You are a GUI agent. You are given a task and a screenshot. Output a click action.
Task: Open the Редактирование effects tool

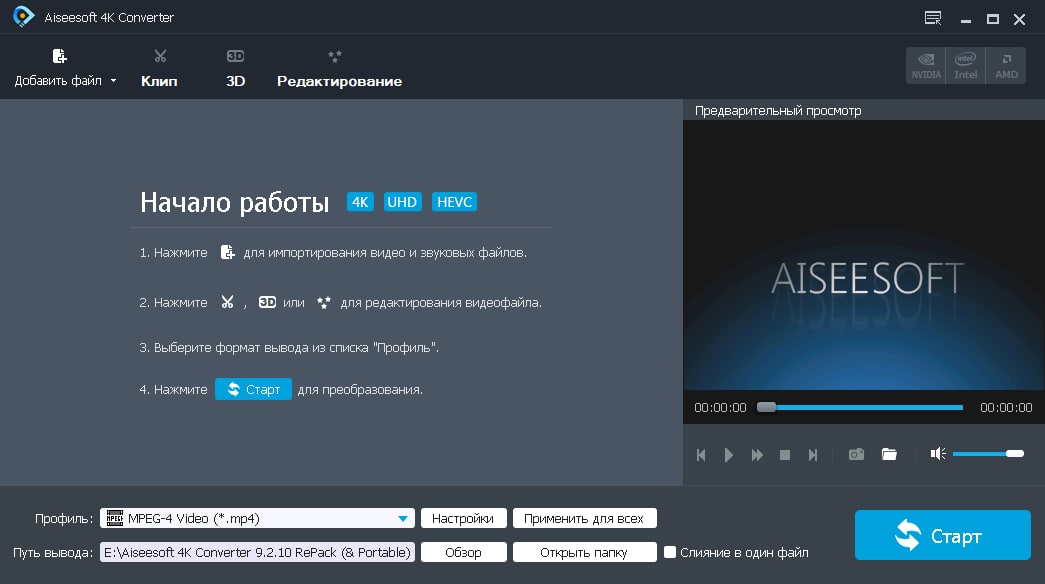[x=339, y=68]
